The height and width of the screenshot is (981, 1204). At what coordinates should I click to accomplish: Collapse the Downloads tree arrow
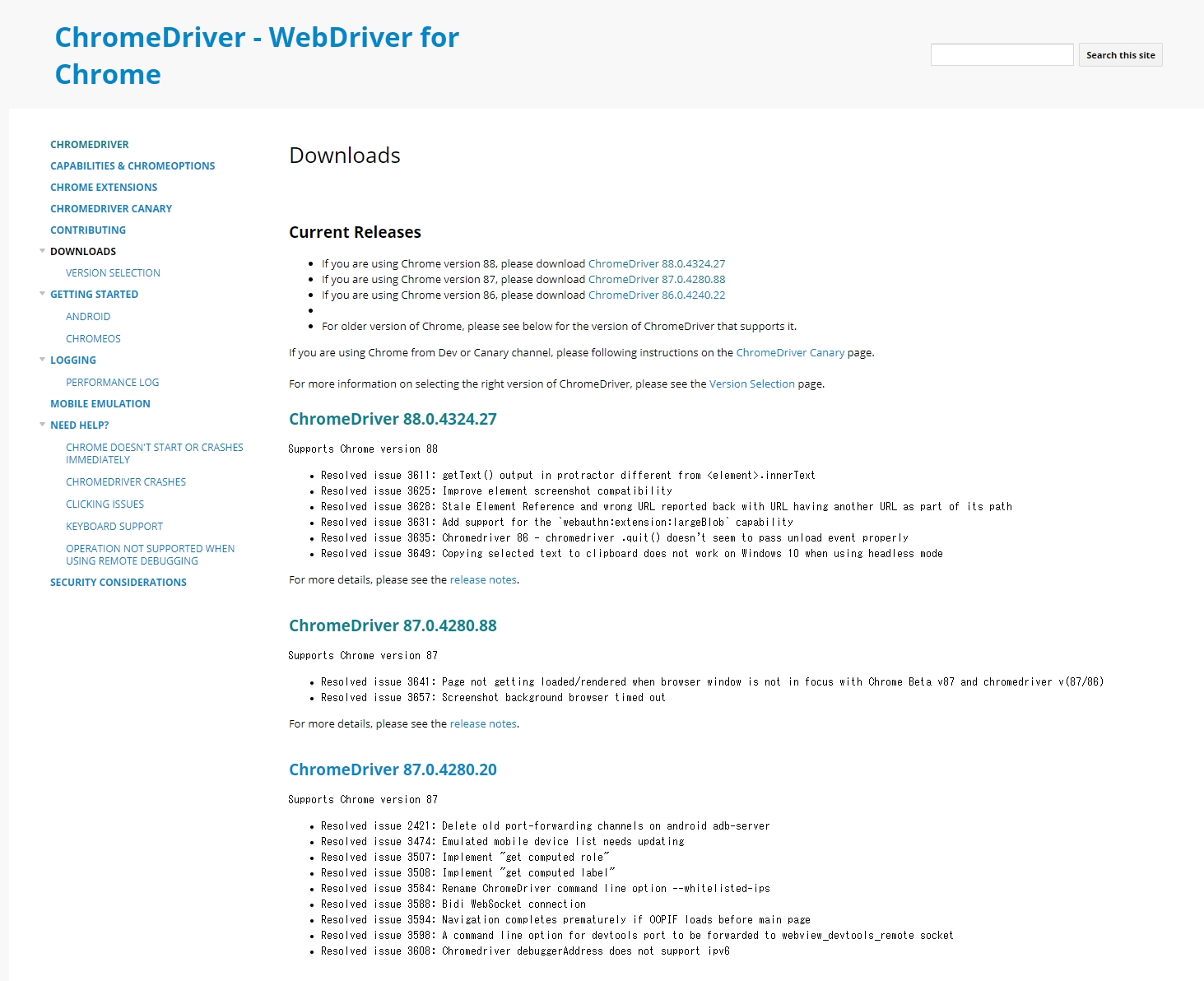click(42, 250)
